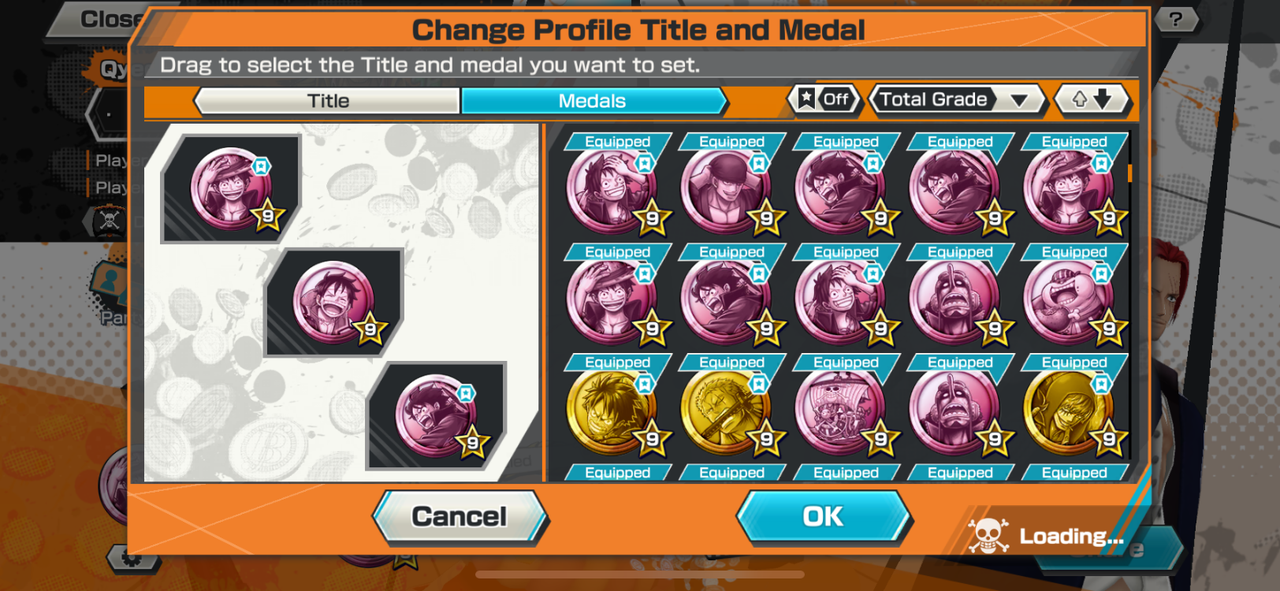Select the gold Luffy medal in the third row

click(x=611, y=408)
